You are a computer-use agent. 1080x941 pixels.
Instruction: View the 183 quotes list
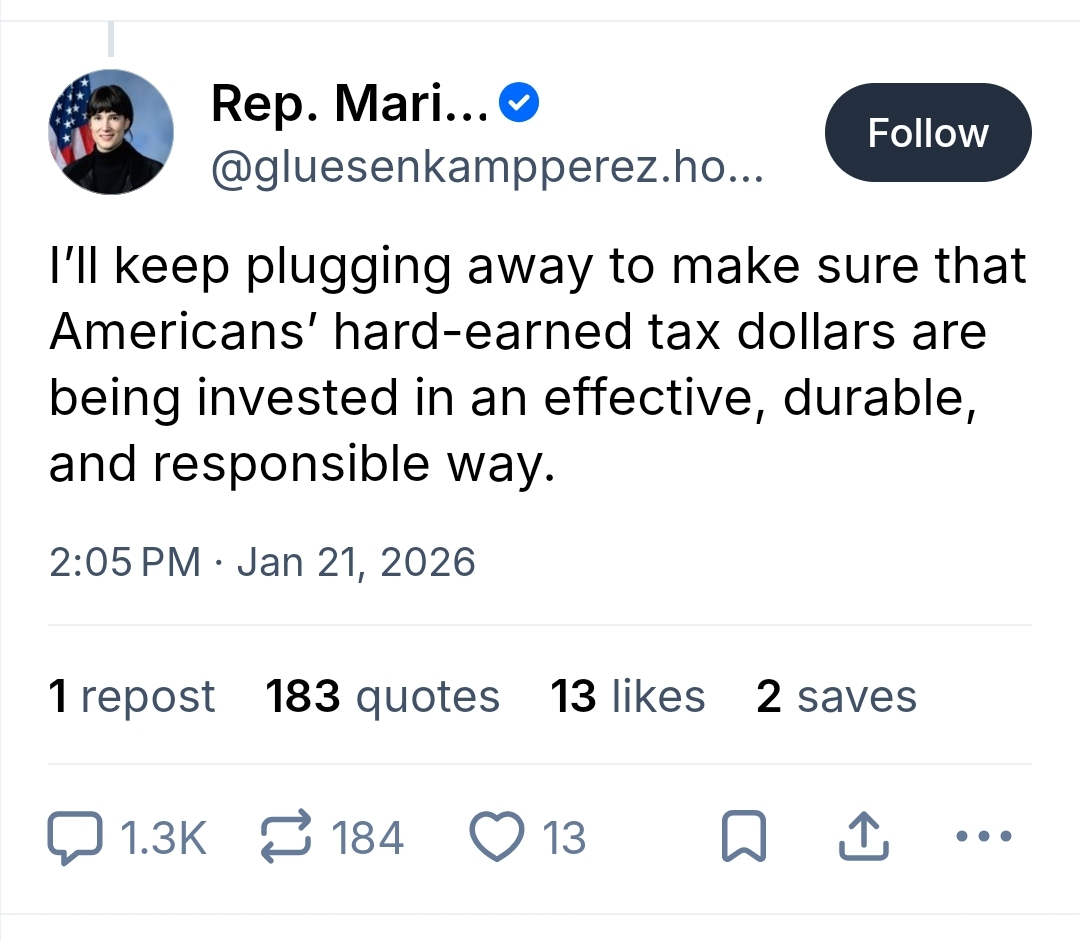tap(382, 697)
